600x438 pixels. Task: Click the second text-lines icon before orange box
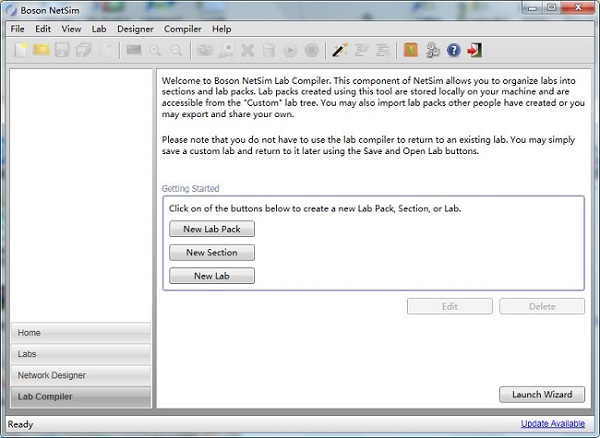tap(383, 50)
